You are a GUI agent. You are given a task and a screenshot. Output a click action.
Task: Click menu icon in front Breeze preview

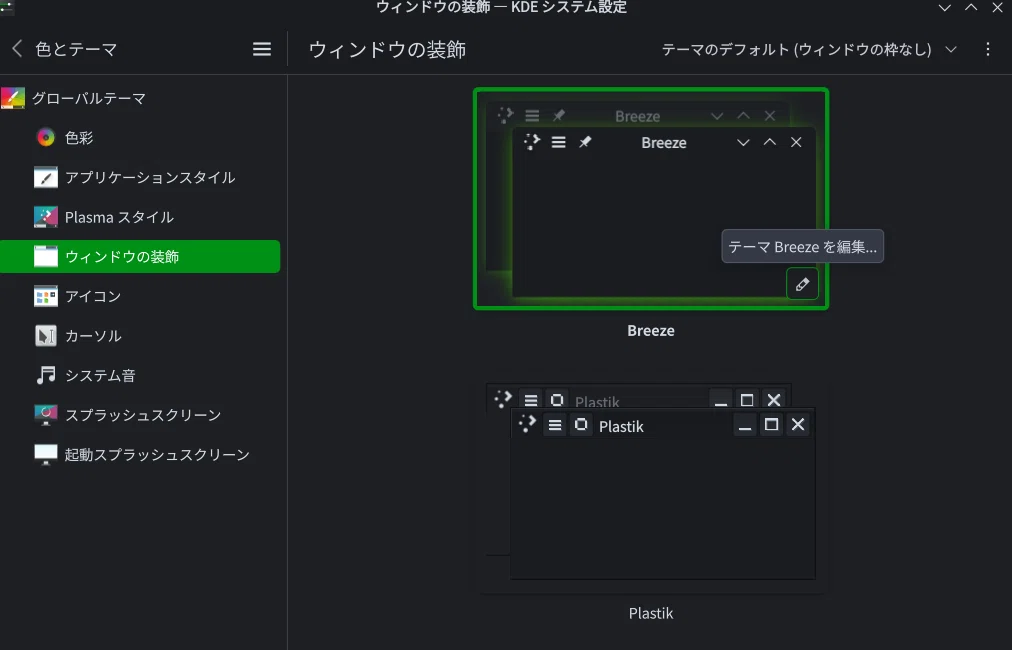click(558, 142)
